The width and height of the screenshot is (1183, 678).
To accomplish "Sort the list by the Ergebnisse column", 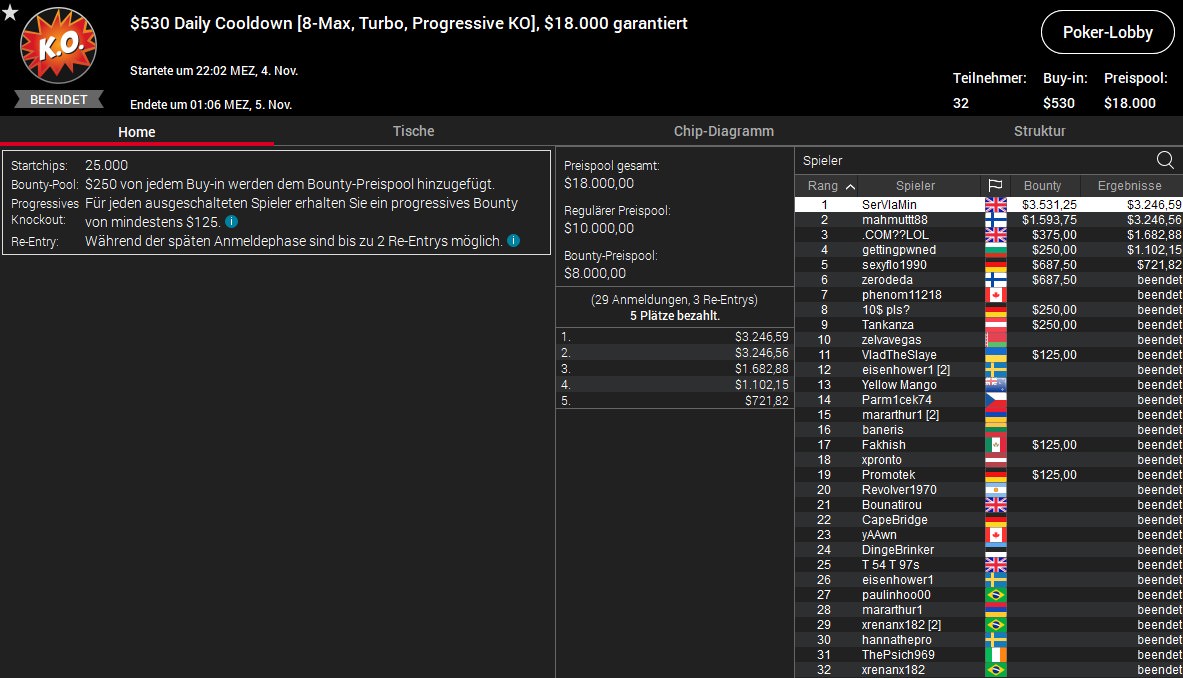I will point(1129,185).
